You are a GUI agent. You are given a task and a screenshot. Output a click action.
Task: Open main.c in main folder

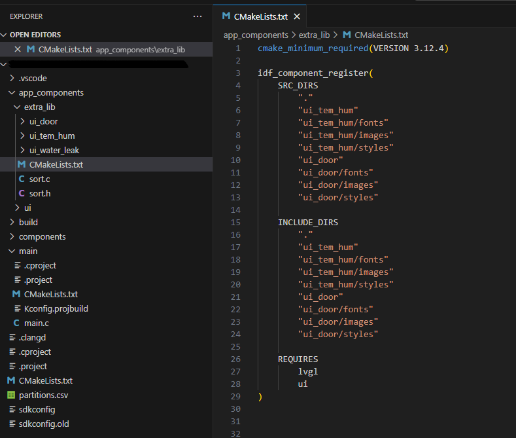pyautogui.click(x=36, y=323)
